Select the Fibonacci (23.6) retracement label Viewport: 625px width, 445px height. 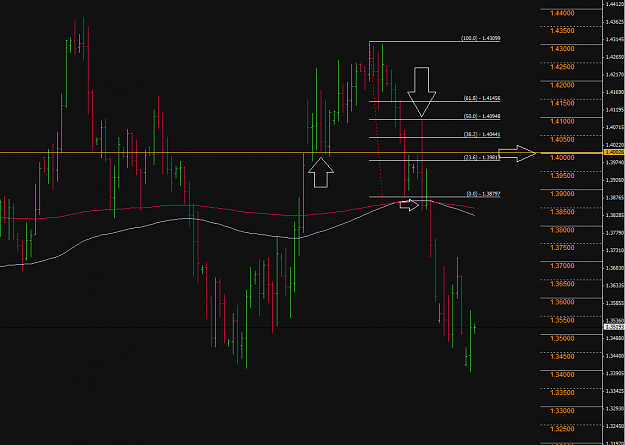(x=482, y=158)
